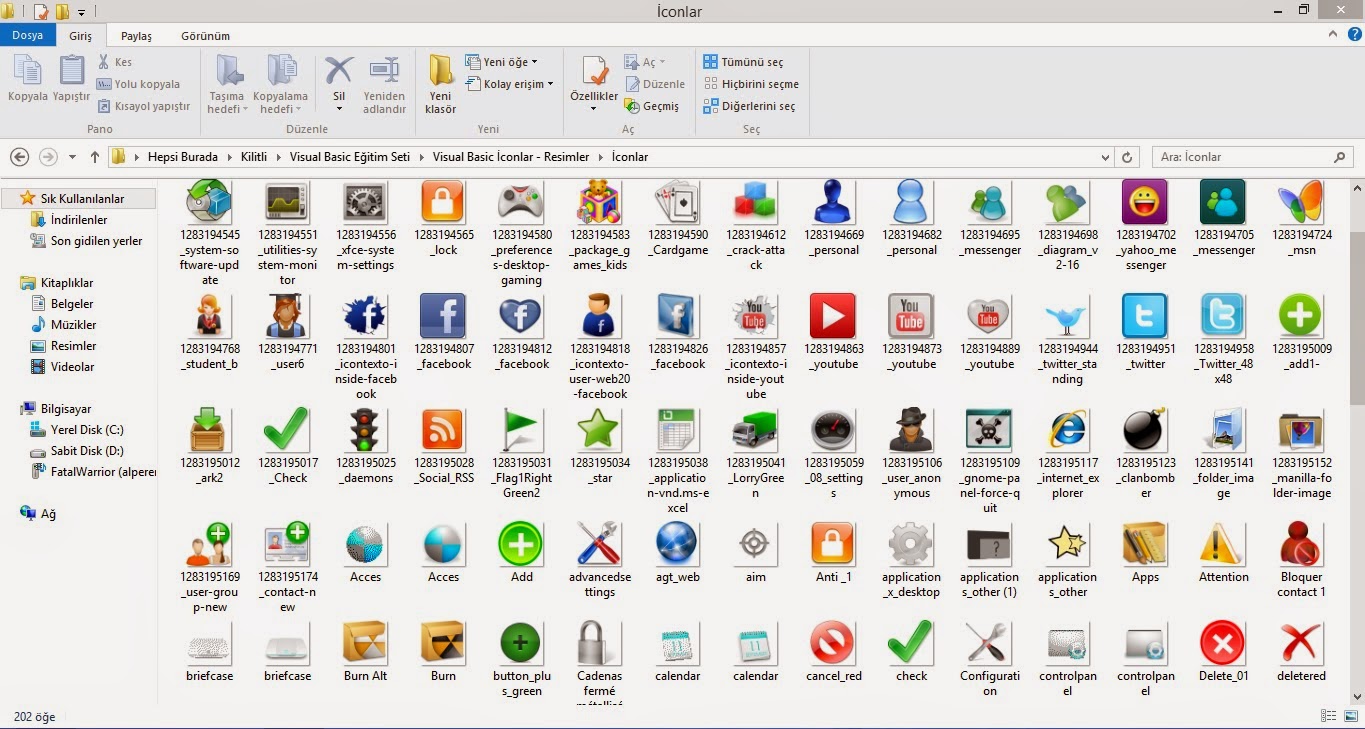
Task: Click Kilitli in the breadcrumb path
Action: coord(253,157)
